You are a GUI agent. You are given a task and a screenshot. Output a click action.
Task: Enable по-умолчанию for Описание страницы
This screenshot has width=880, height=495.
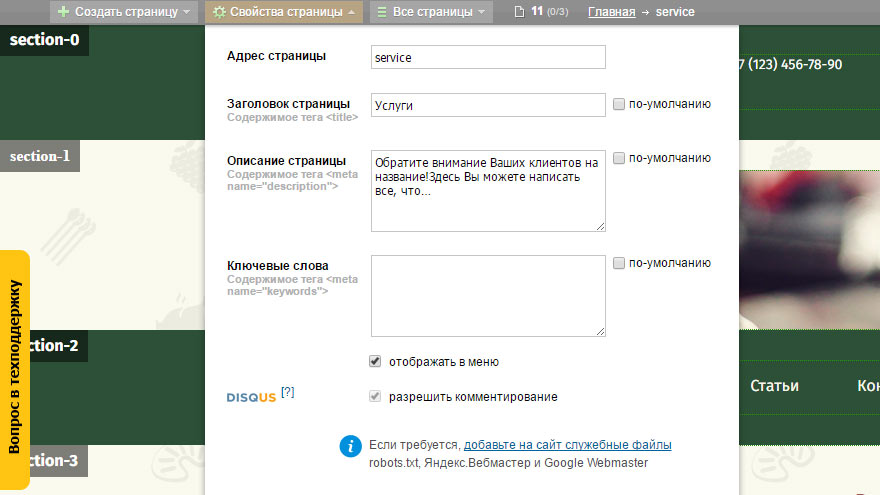tap(619, 158)
